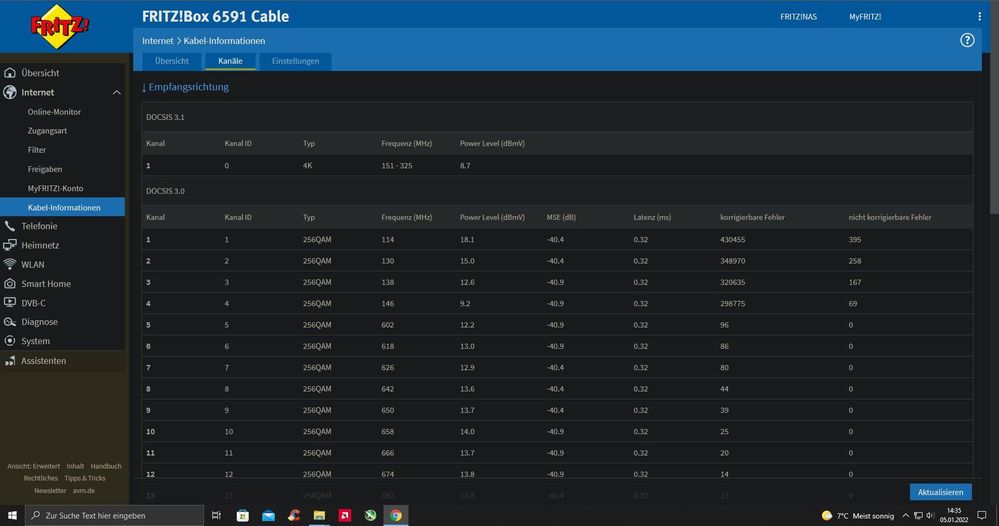Open Zugangsart in the sidebar
The height and width of the screenshot is (526, 999).
pos(47,131)
